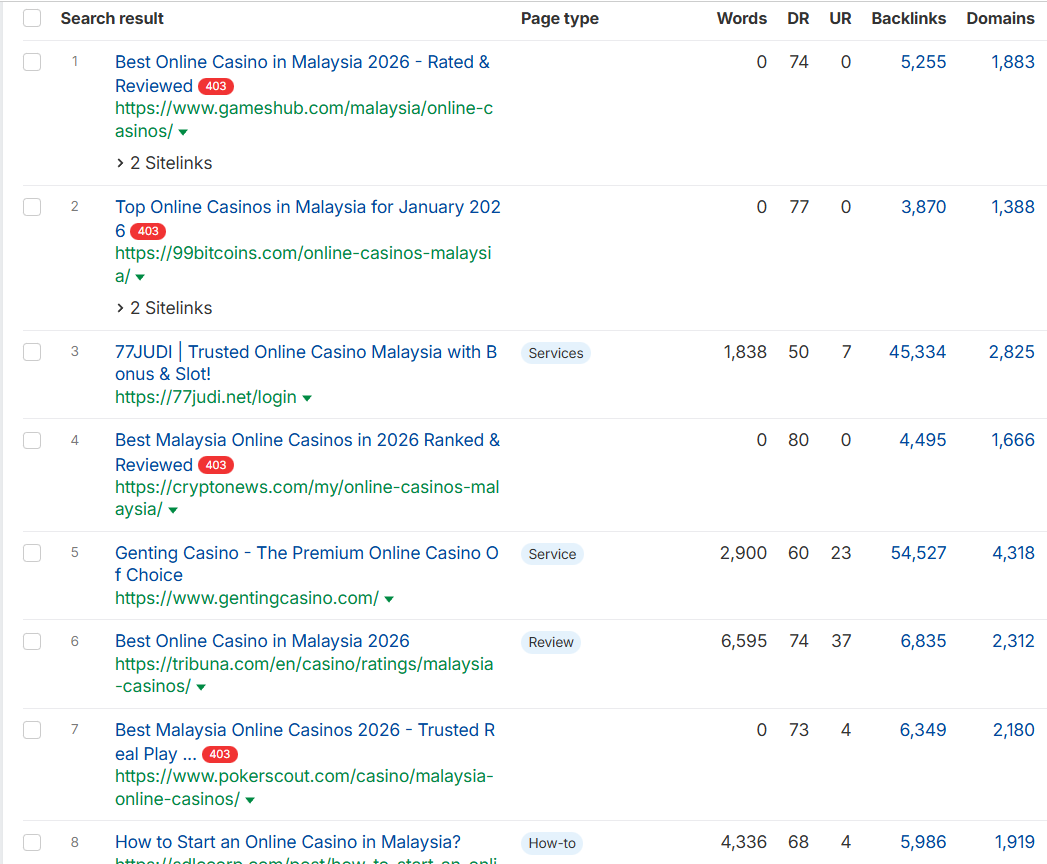This screenshot has width=1047, height=864.
Task: Click the Service tag on Genting Casino row
Action: click(x=552, y=554)
